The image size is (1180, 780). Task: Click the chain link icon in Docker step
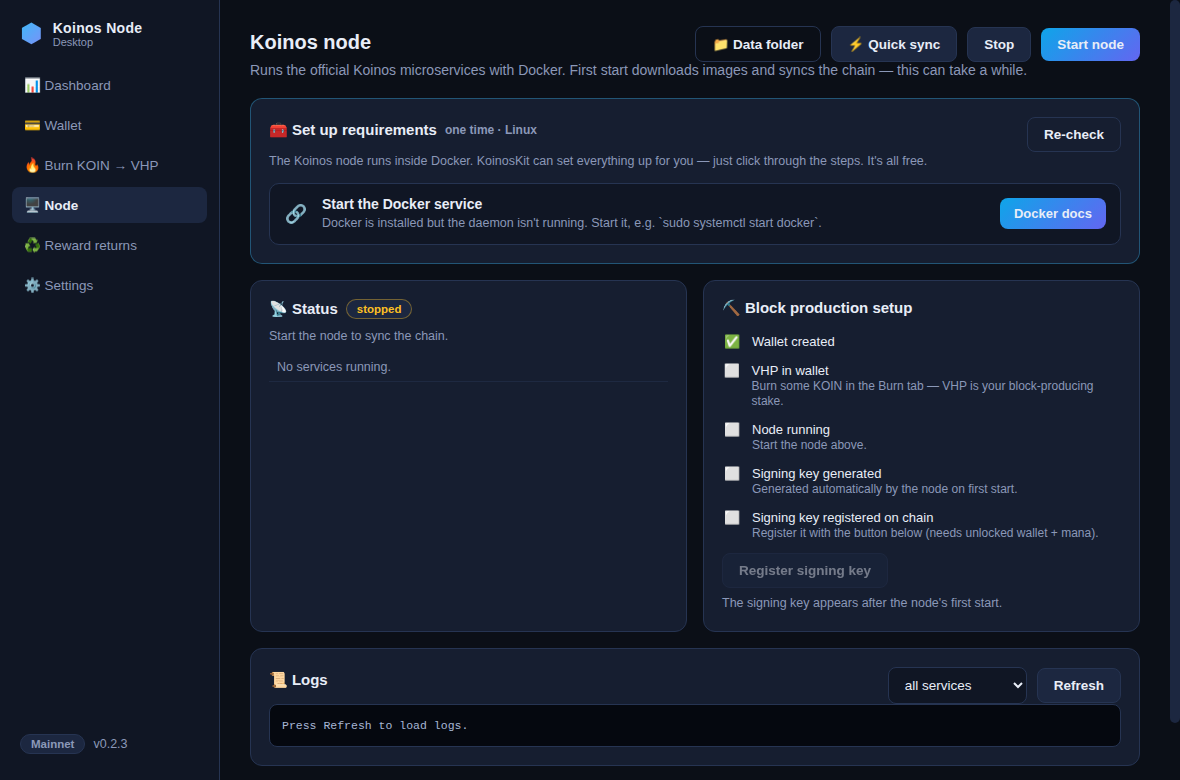click(296, 214)
